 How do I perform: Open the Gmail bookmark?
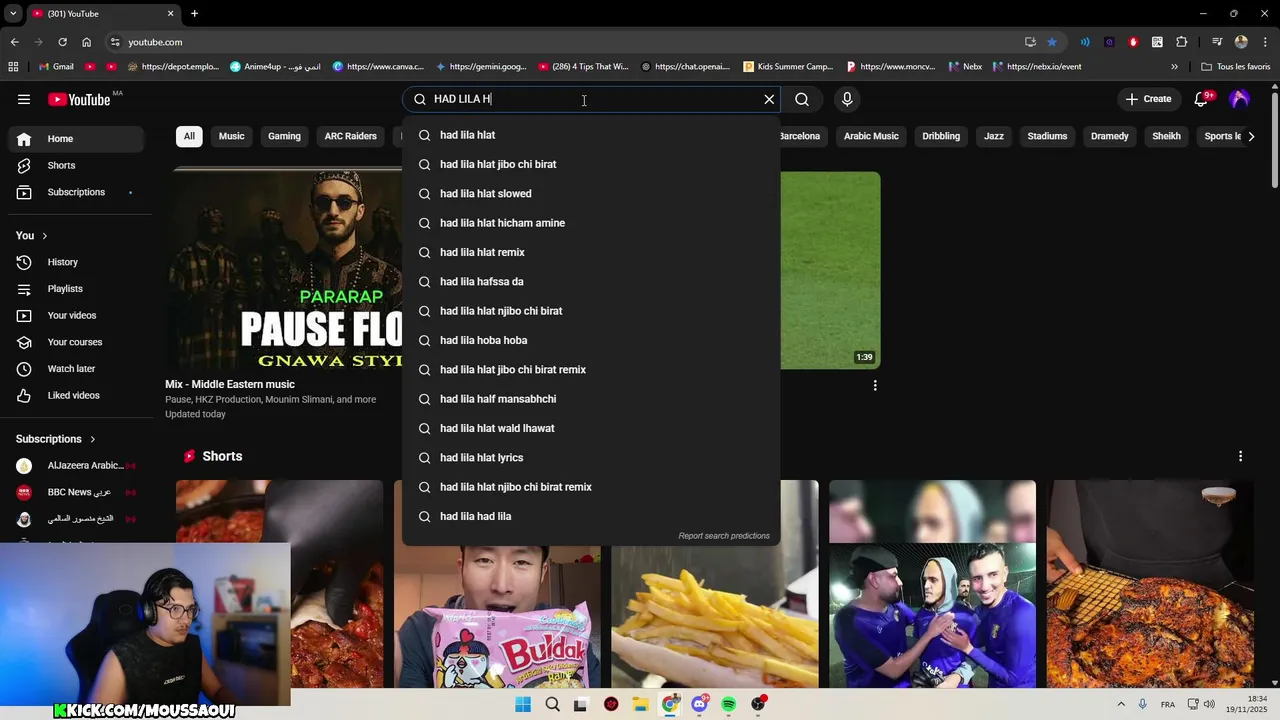coord(56,67)
